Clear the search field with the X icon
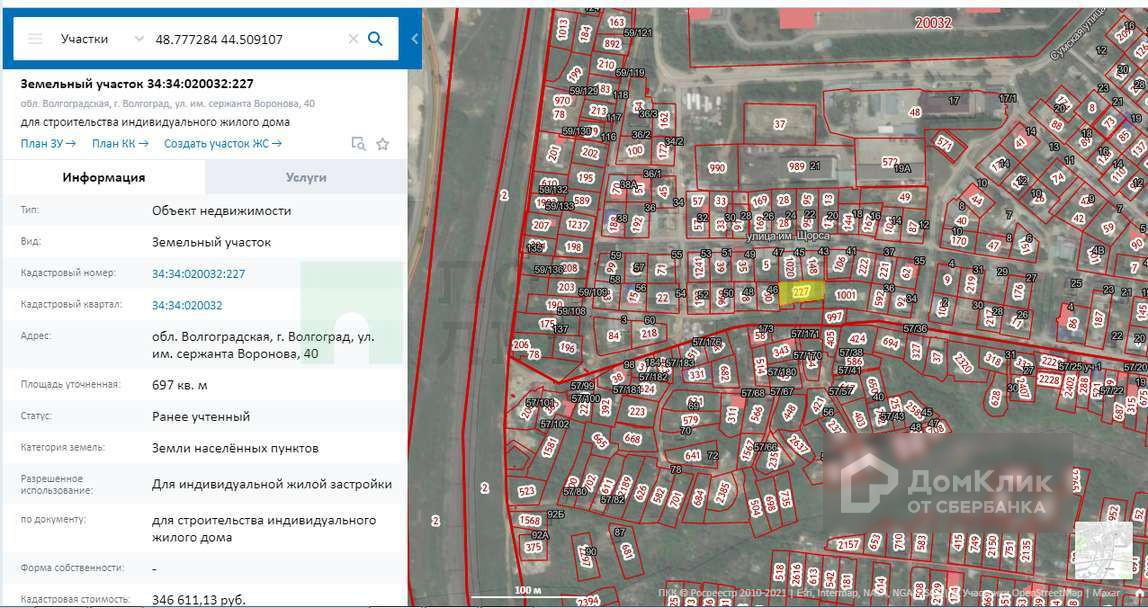 click(x=353, y=39)
